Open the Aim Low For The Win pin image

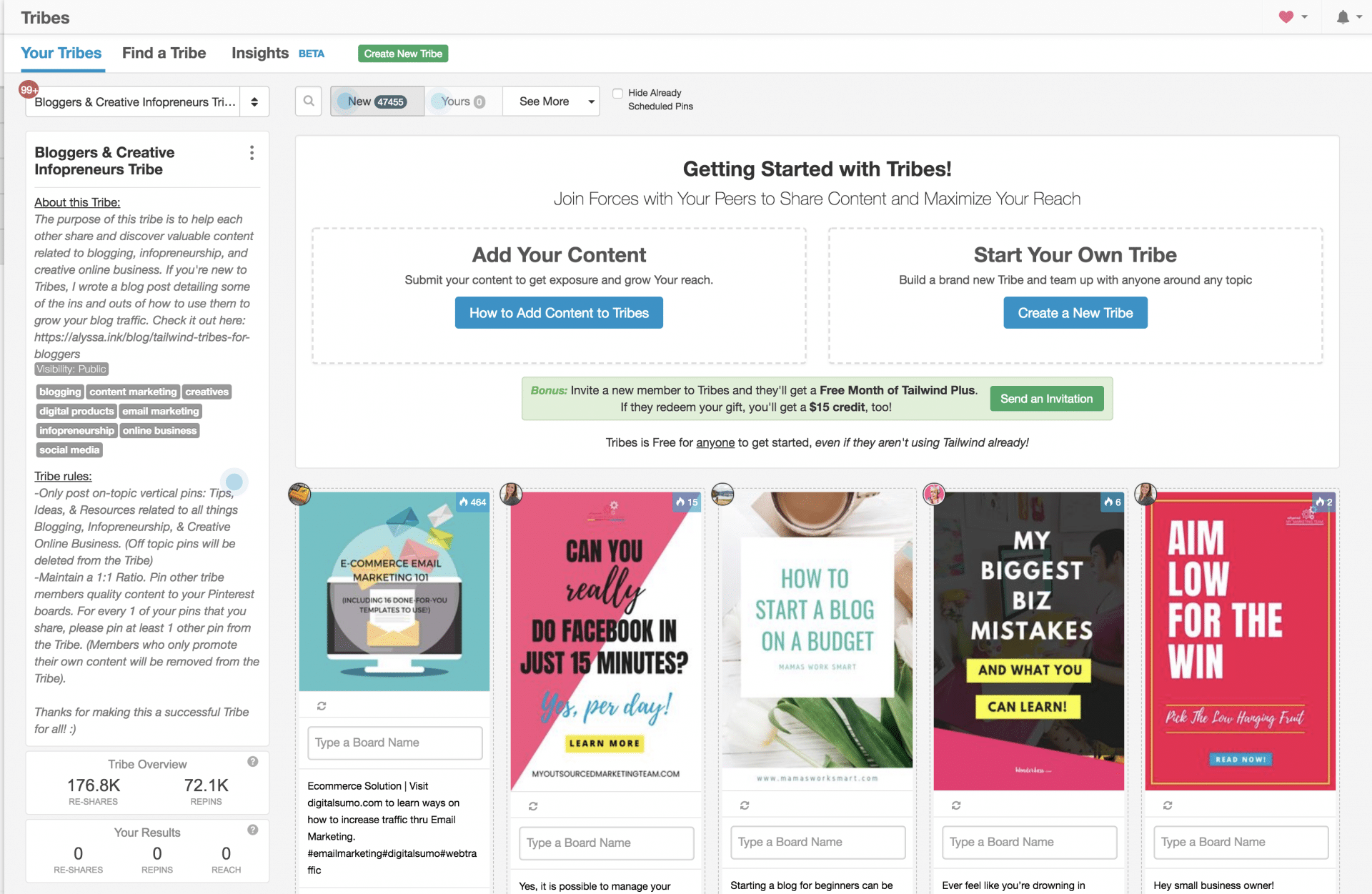point(1241,641)
